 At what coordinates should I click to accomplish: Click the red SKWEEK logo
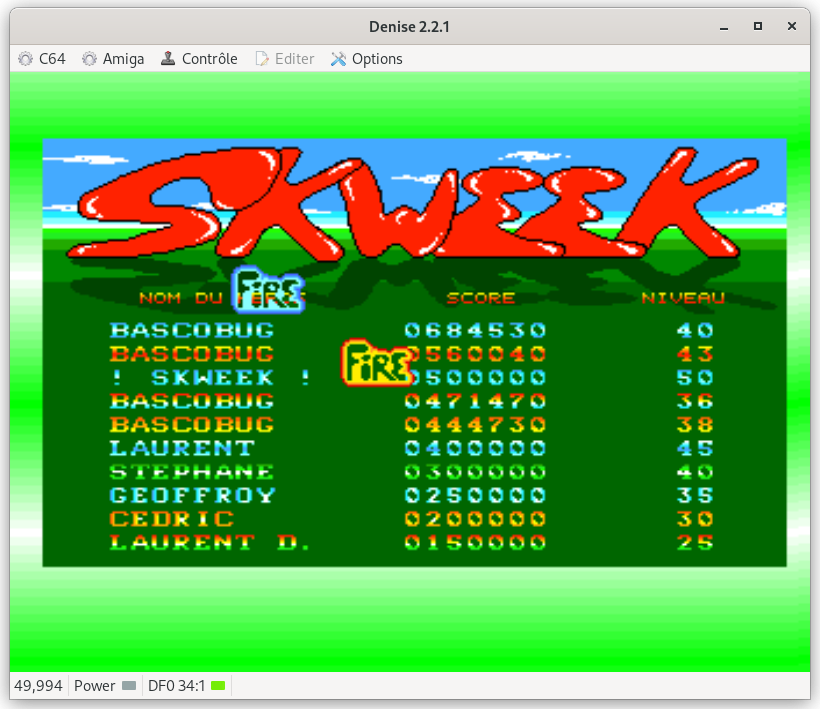(x=413, y=204)
